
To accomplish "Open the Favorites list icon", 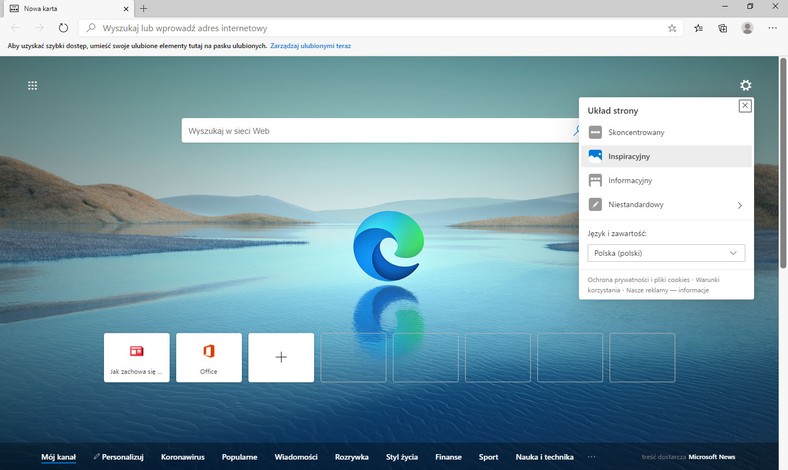I will click(699, 28).
